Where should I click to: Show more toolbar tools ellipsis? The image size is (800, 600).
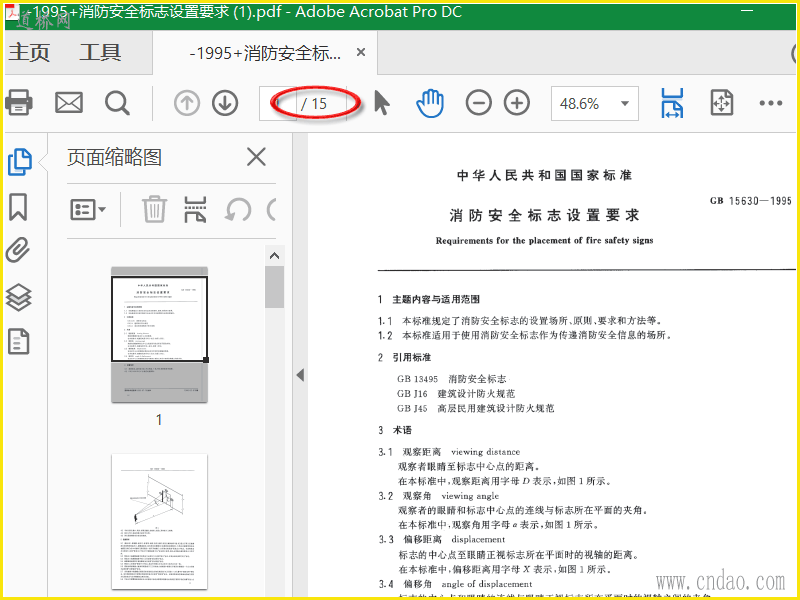click(770, 103)
